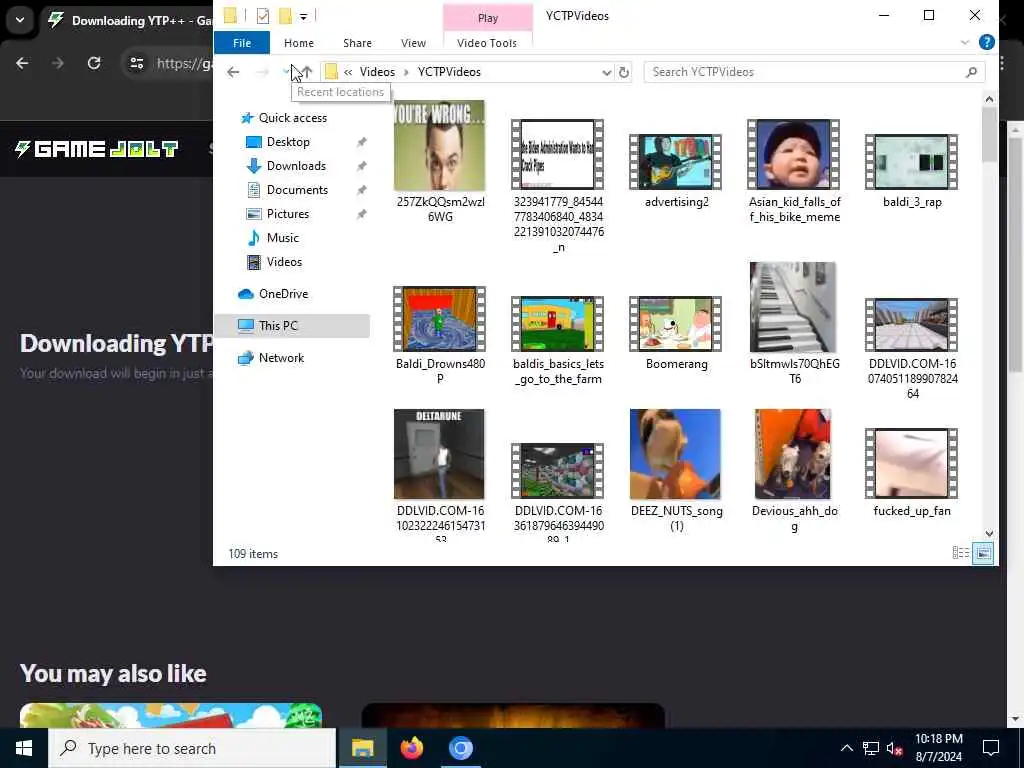Click Properties checkmark icon in title bar

pyautogui.click(x=263, y=16)
